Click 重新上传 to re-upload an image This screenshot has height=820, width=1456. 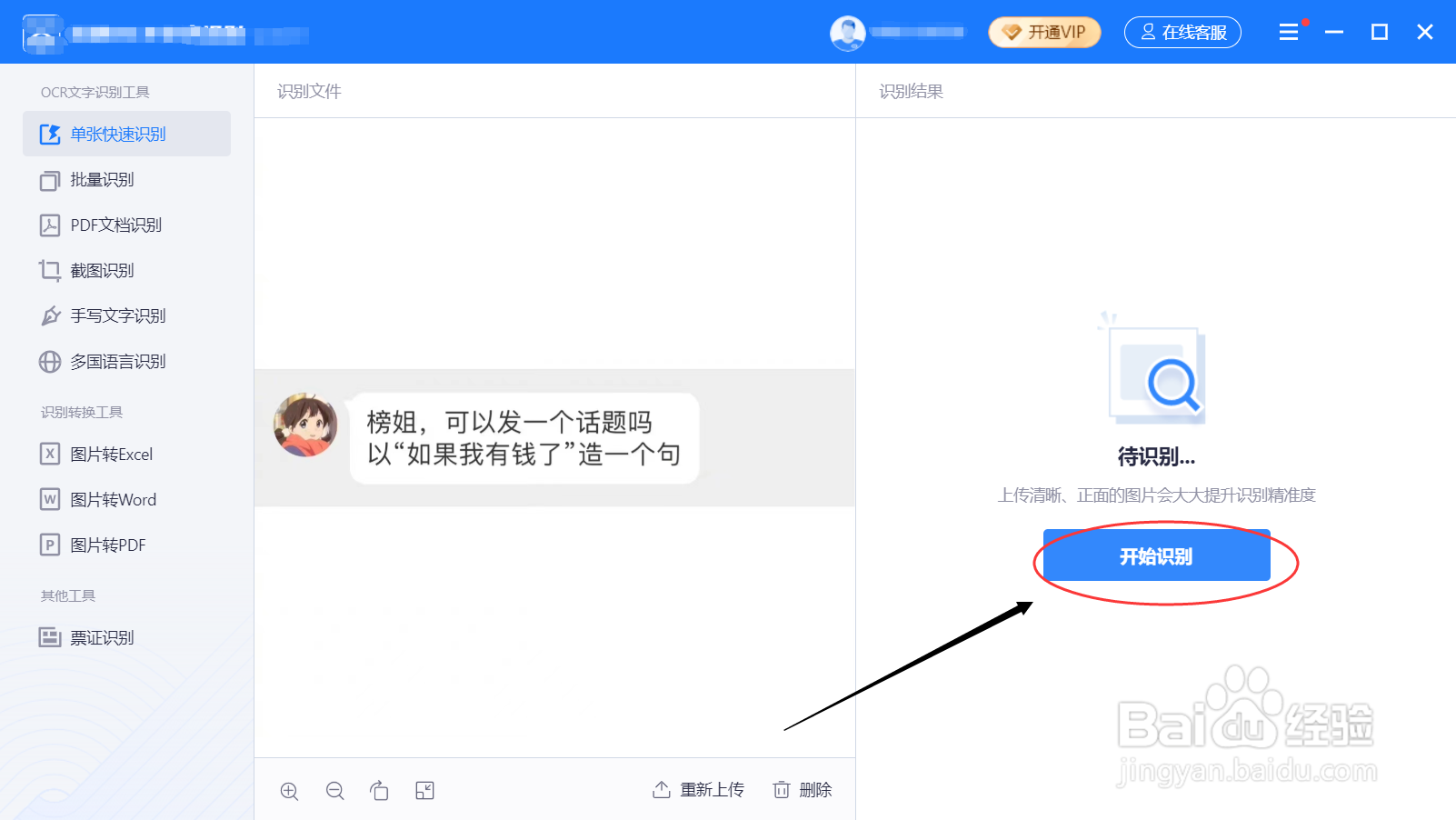(698, 790)
